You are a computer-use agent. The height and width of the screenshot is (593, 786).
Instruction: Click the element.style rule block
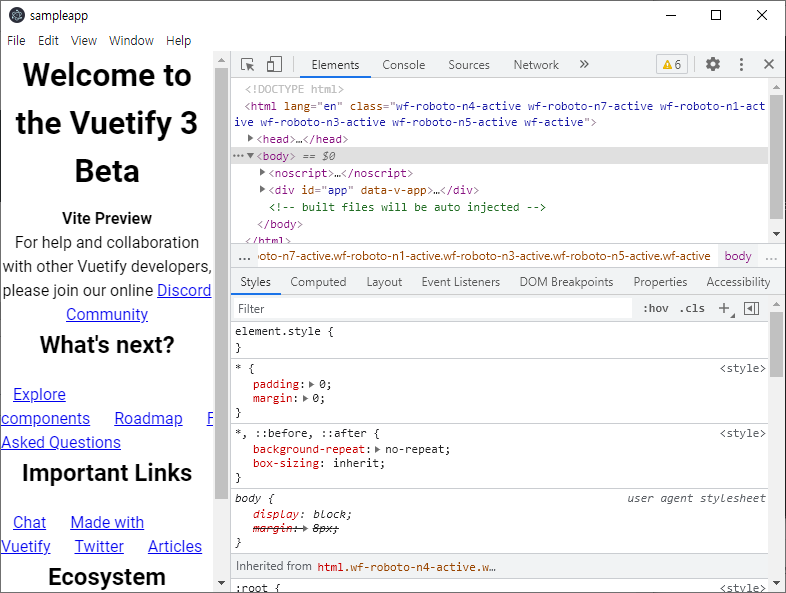499,339
